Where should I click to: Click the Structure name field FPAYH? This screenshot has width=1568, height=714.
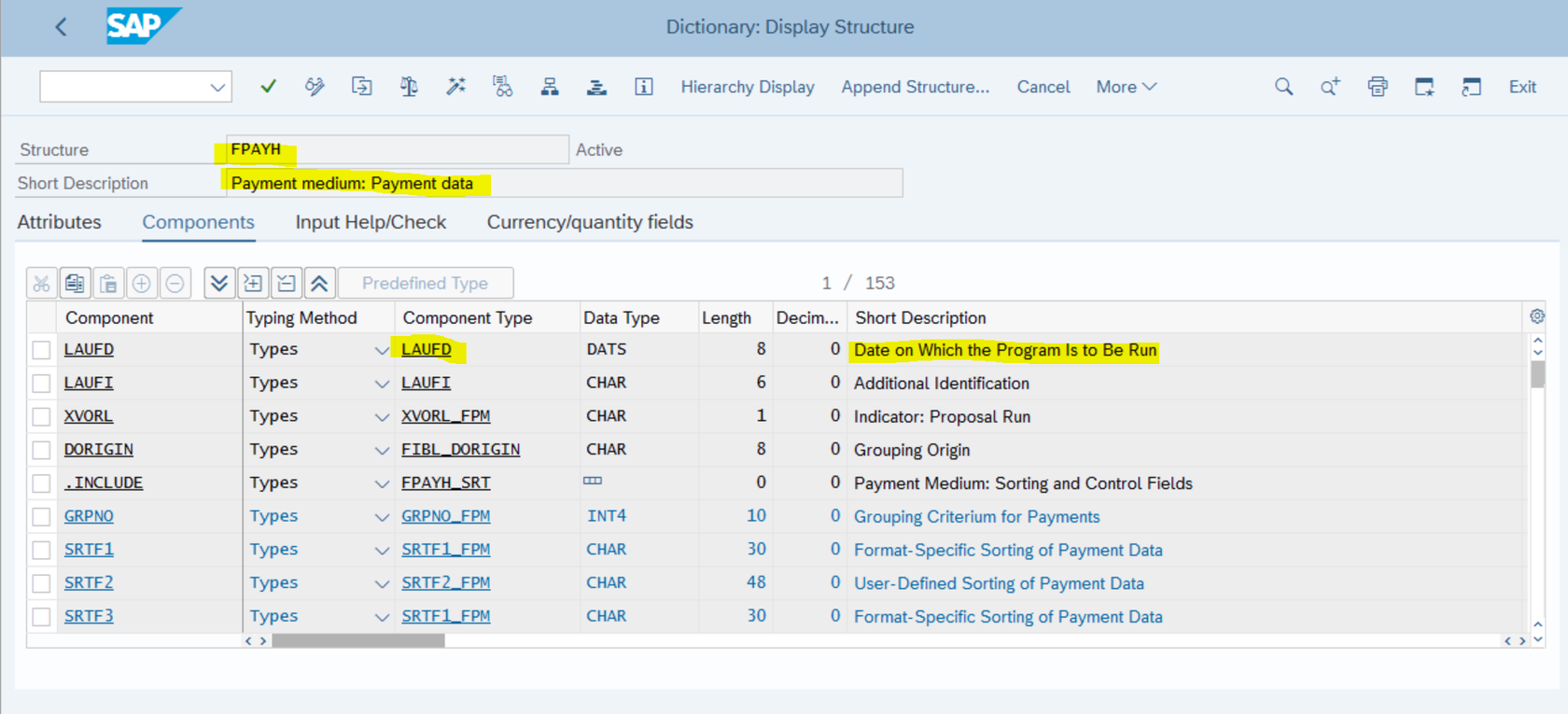[397, 149]
